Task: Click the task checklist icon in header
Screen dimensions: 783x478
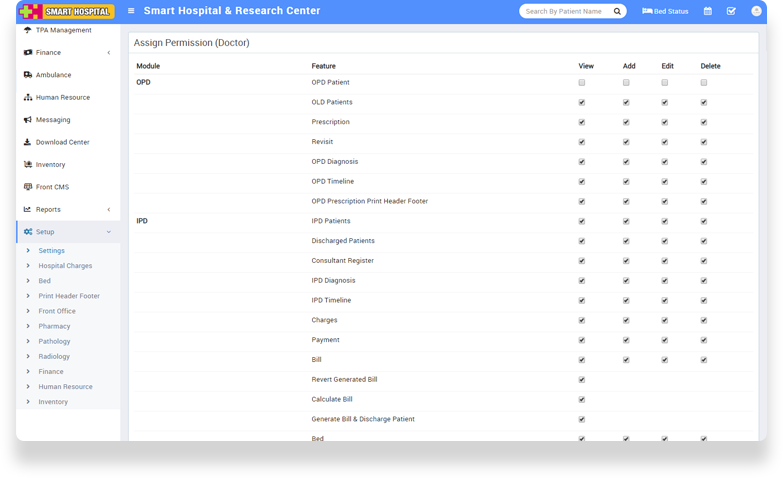Action: 731,11
